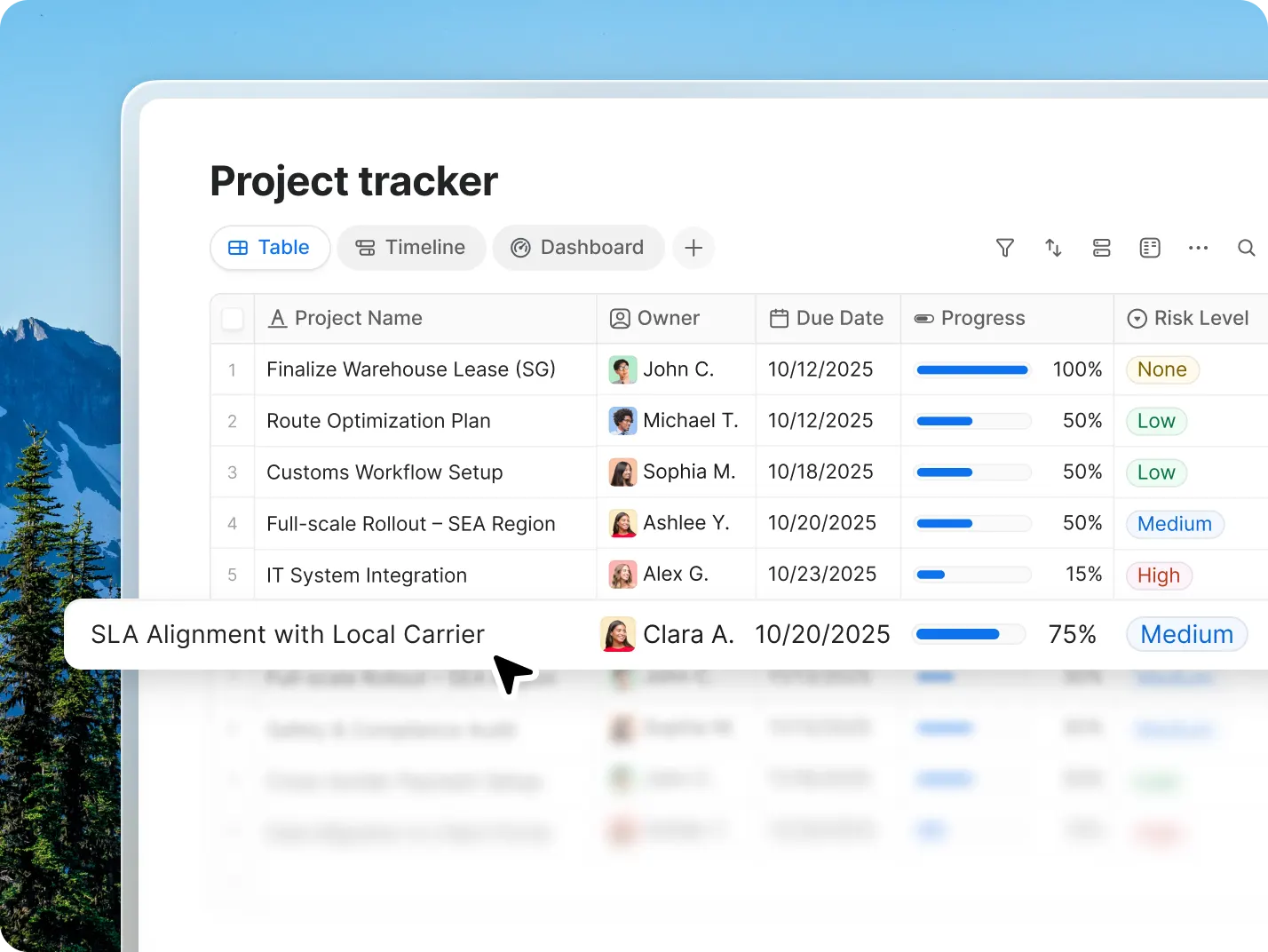Open the None risk level tag
This screenshot has height=952, width=1268.
coord(1162,369)
